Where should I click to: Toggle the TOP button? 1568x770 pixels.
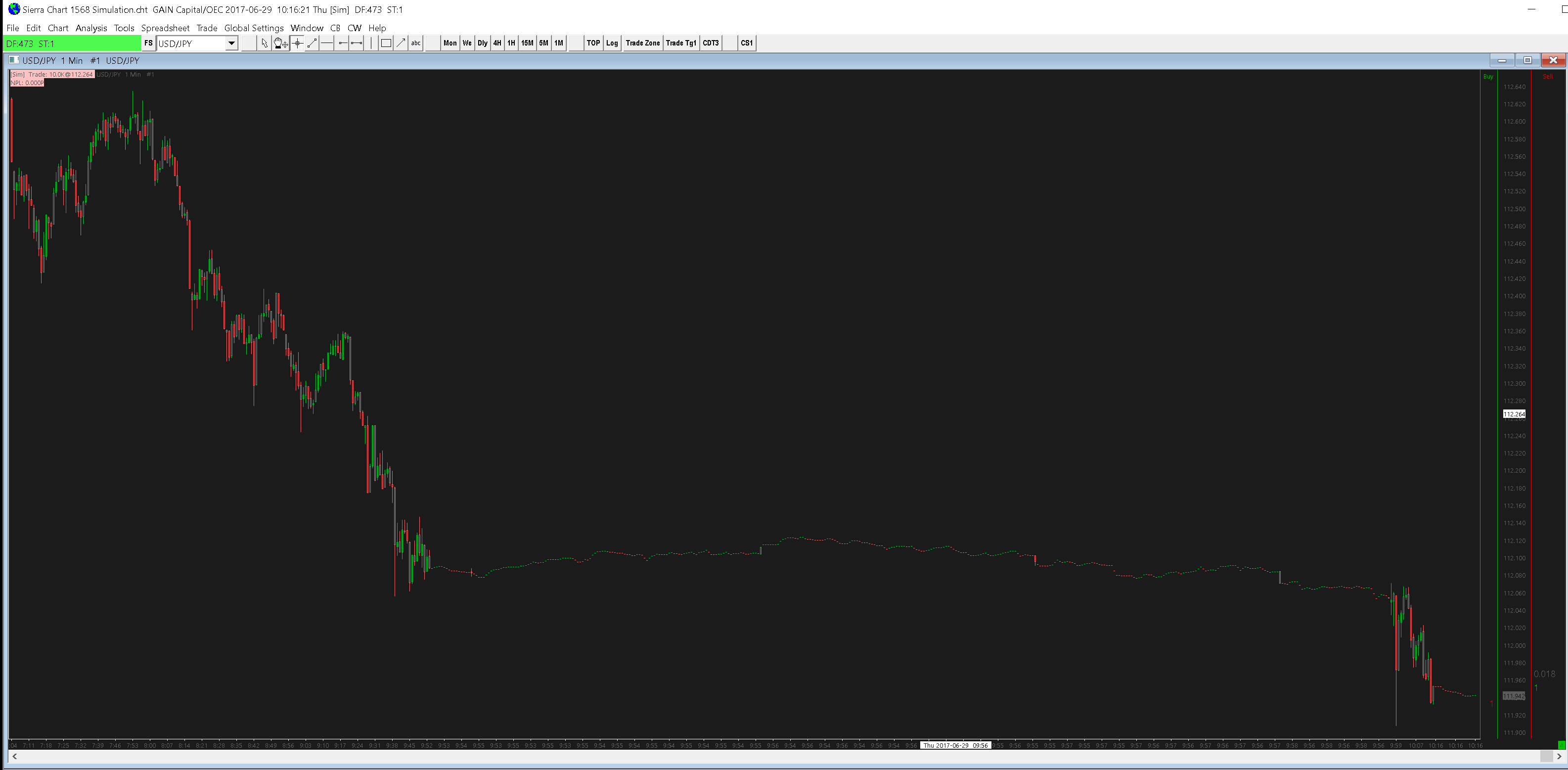(x=593, y=43)
